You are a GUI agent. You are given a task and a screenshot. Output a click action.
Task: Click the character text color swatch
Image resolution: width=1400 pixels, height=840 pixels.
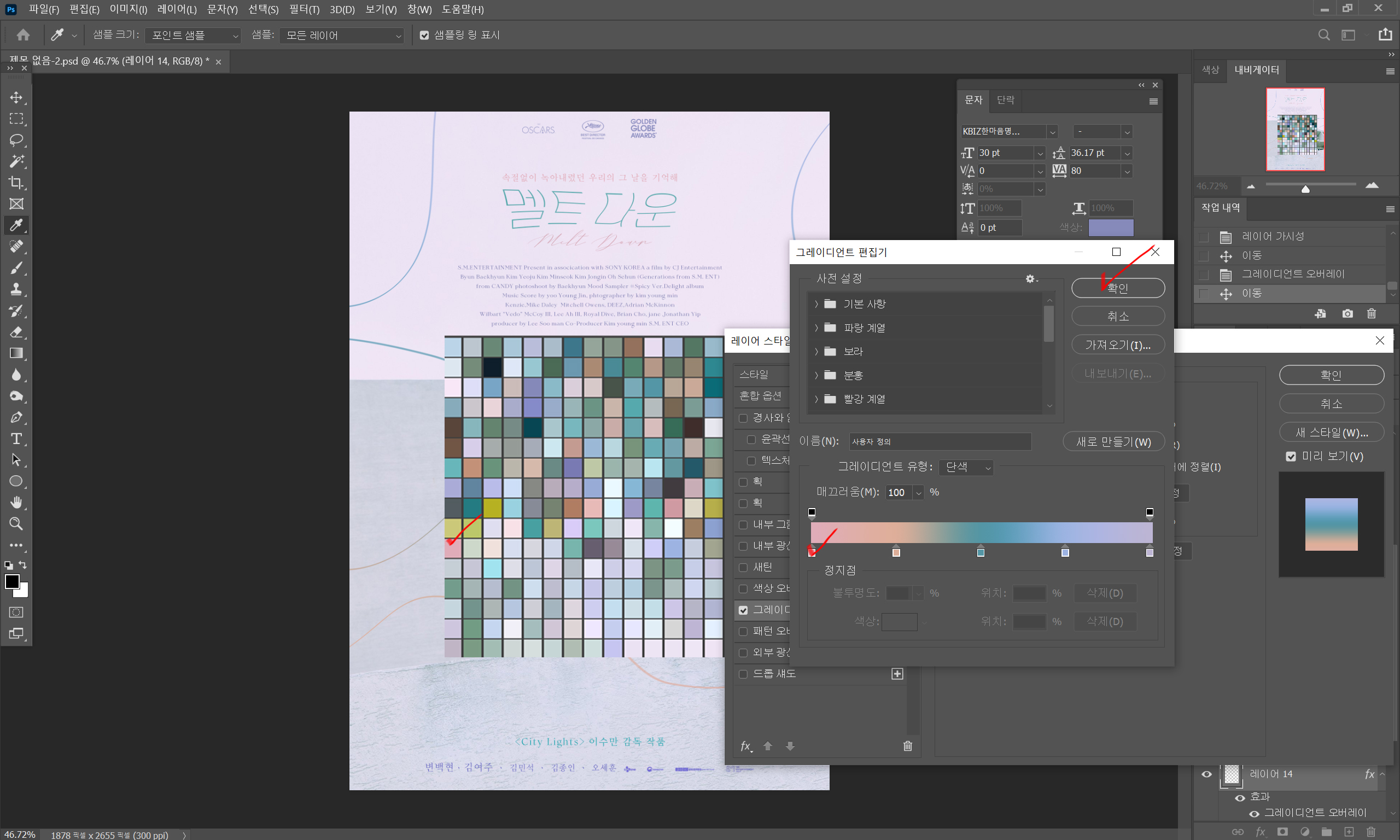tap(1111, 227)
